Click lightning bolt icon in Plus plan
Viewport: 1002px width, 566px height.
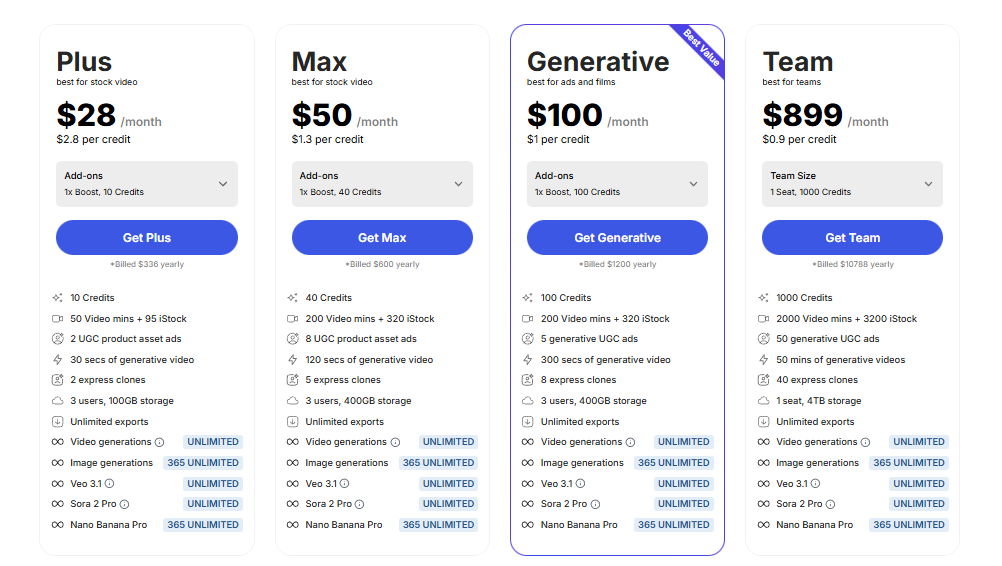click(x=57, y=360)
